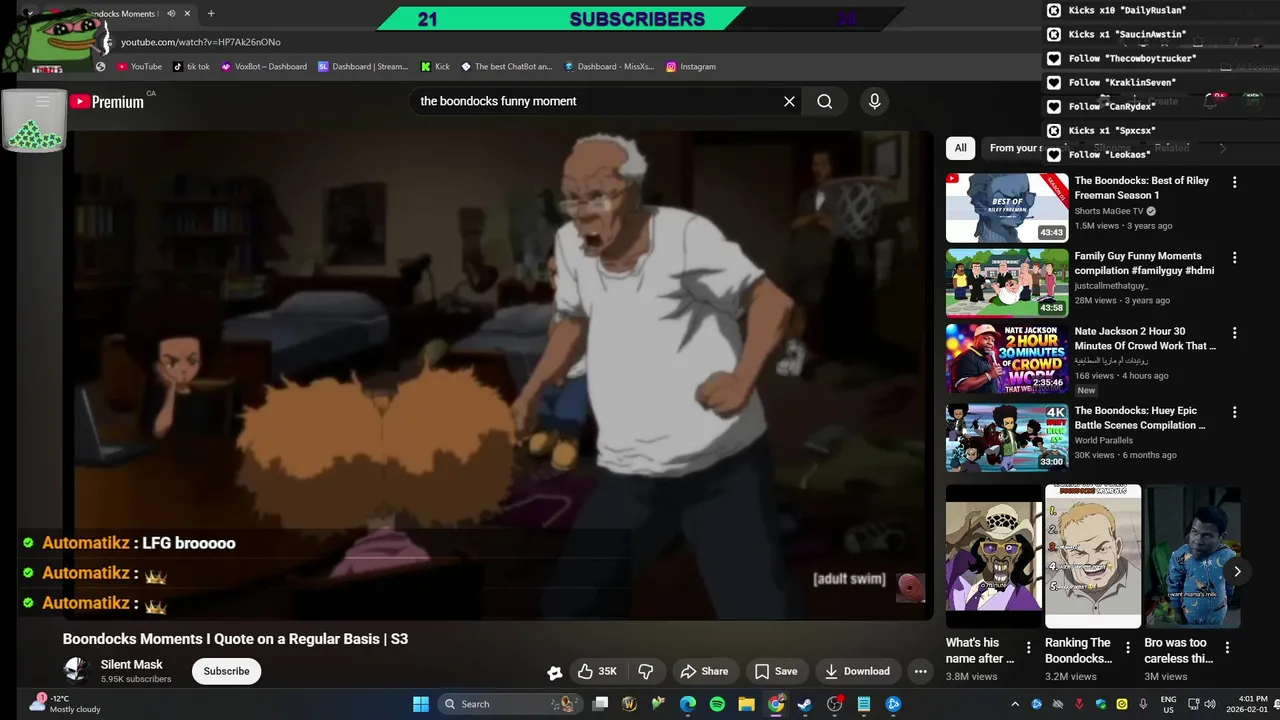Open Microsoft Edge from the taskbar
Image resolution: width=1280 pixels, height=720 pixels.
(x=688, y=704)
